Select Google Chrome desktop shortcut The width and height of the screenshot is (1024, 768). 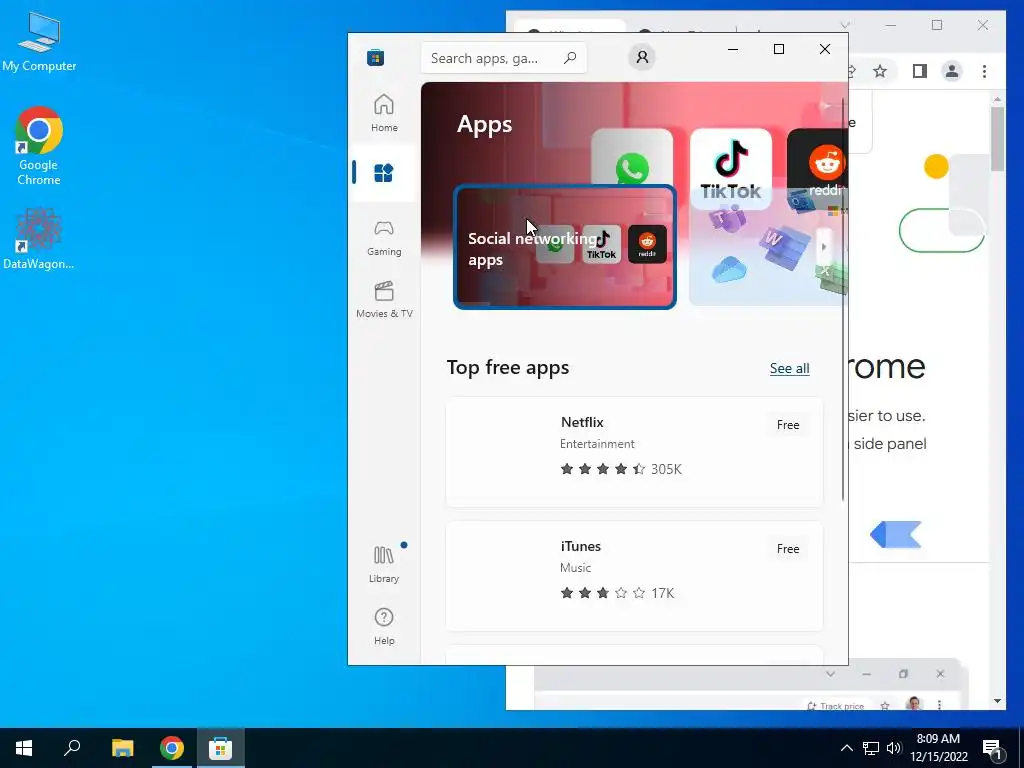pyautogui.click(x=39, y=147)
